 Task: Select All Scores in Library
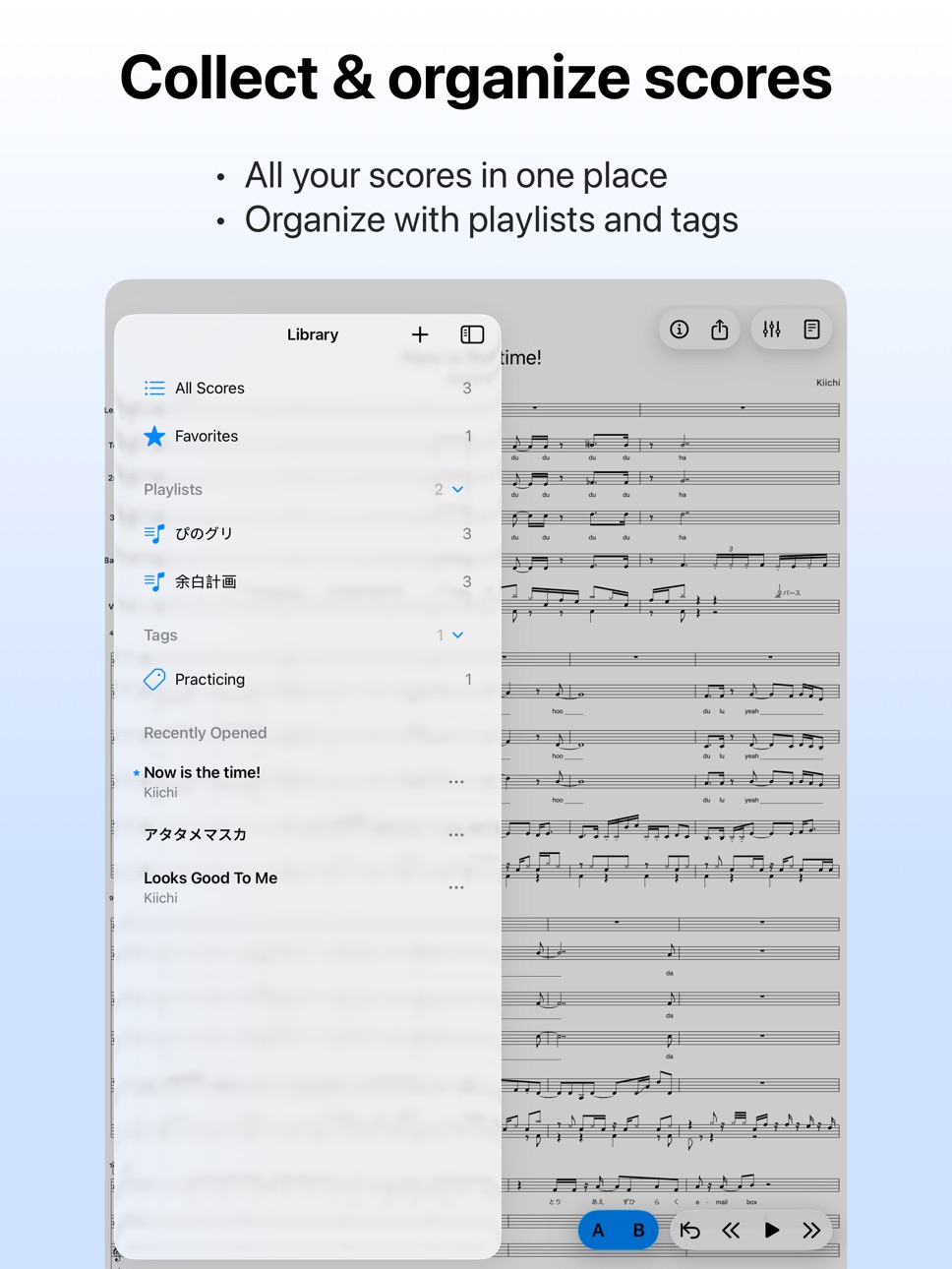pyautogui.click(x=308, y=389)
